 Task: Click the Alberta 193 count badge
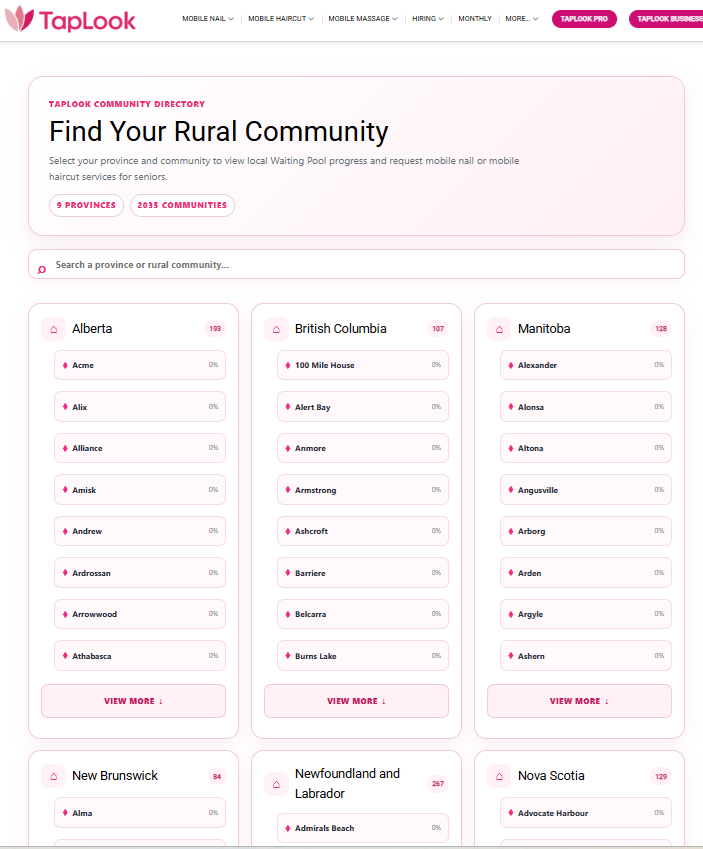click(215, 329)
